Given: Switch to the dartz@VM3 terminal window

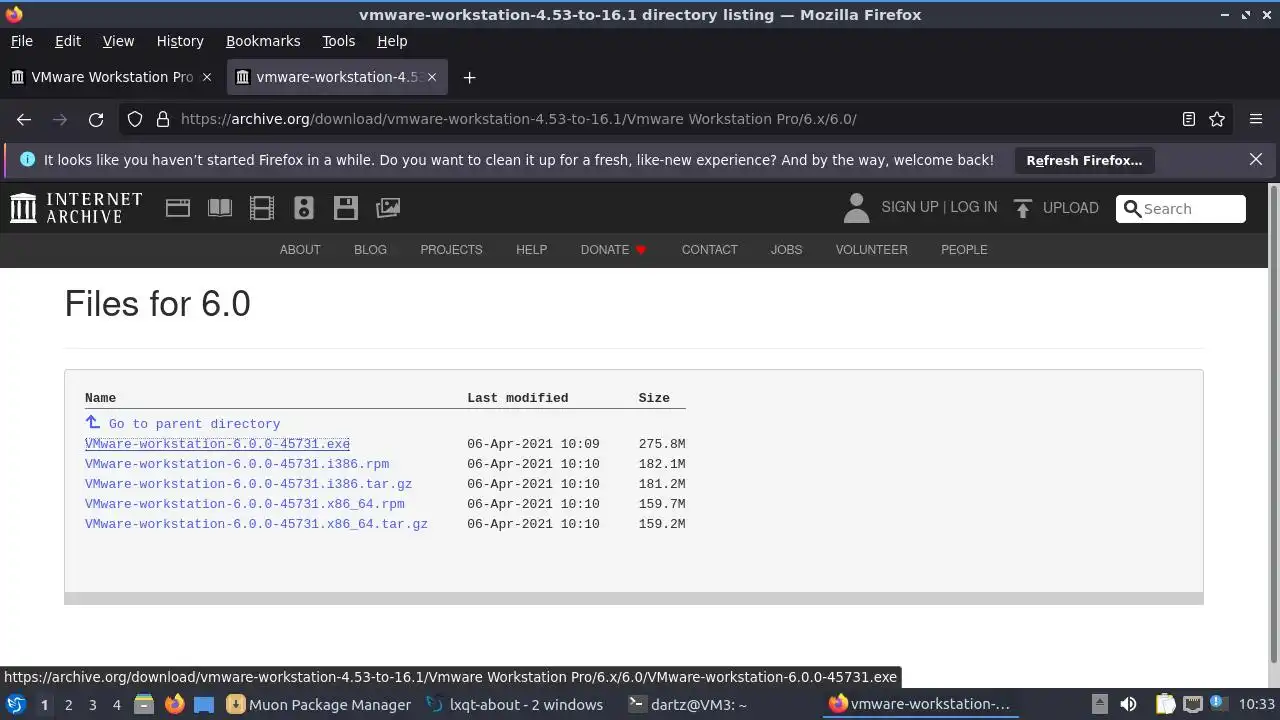Looking at the screenshot, I should [x=688, y=704].
